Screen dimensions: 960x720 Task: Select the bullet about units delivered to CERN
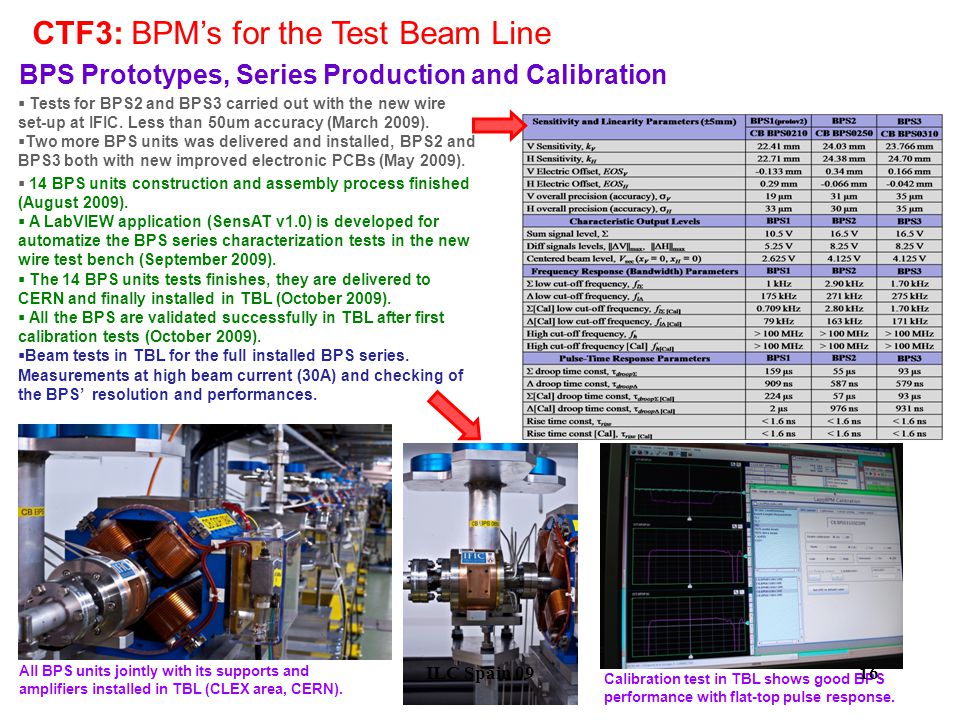point(224,289)
